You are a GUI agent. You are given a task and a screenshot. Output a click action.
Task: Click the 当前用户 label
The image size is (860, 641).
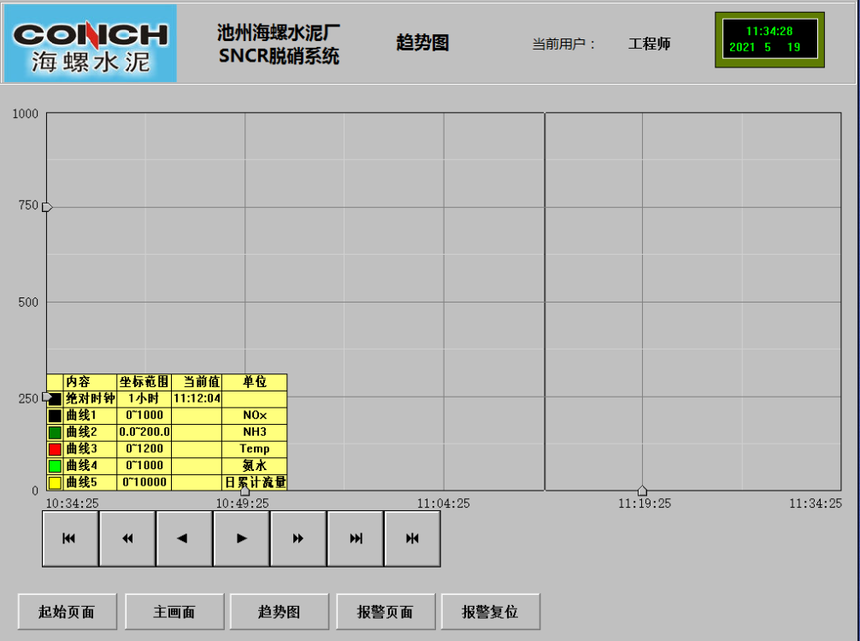(563, 44)
